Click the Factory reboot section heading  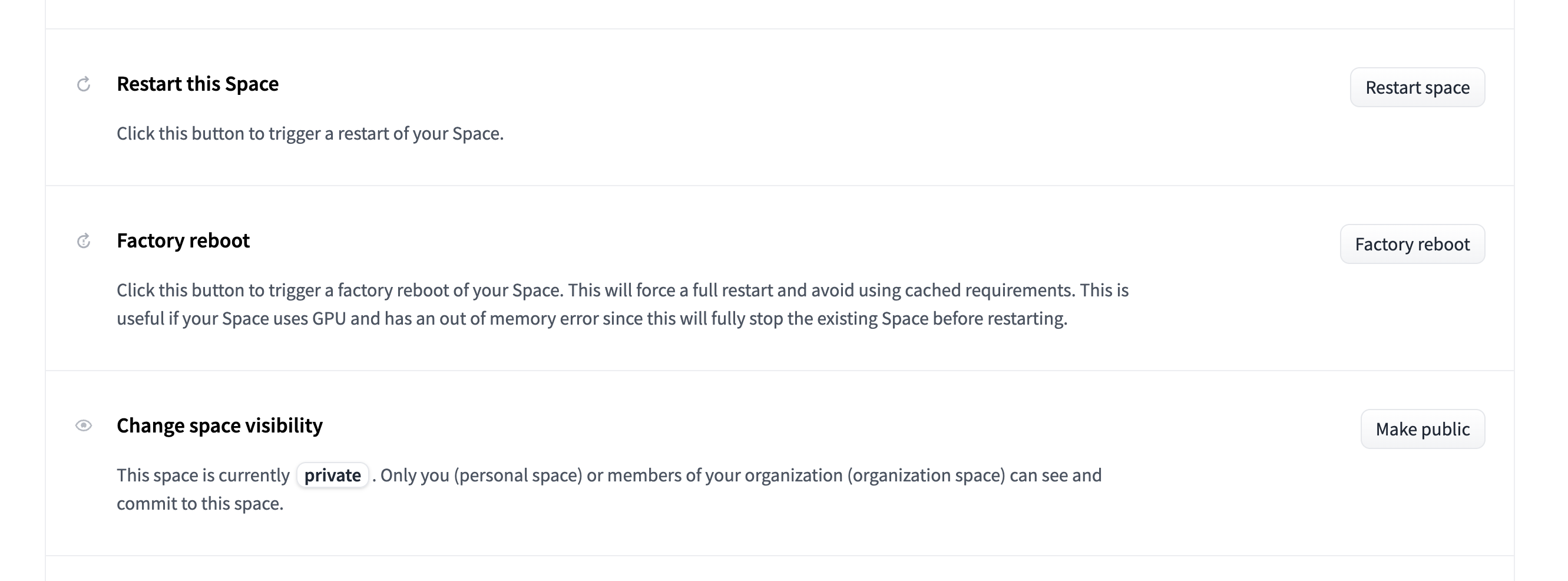pyautogui.click(x=183, y=240)
